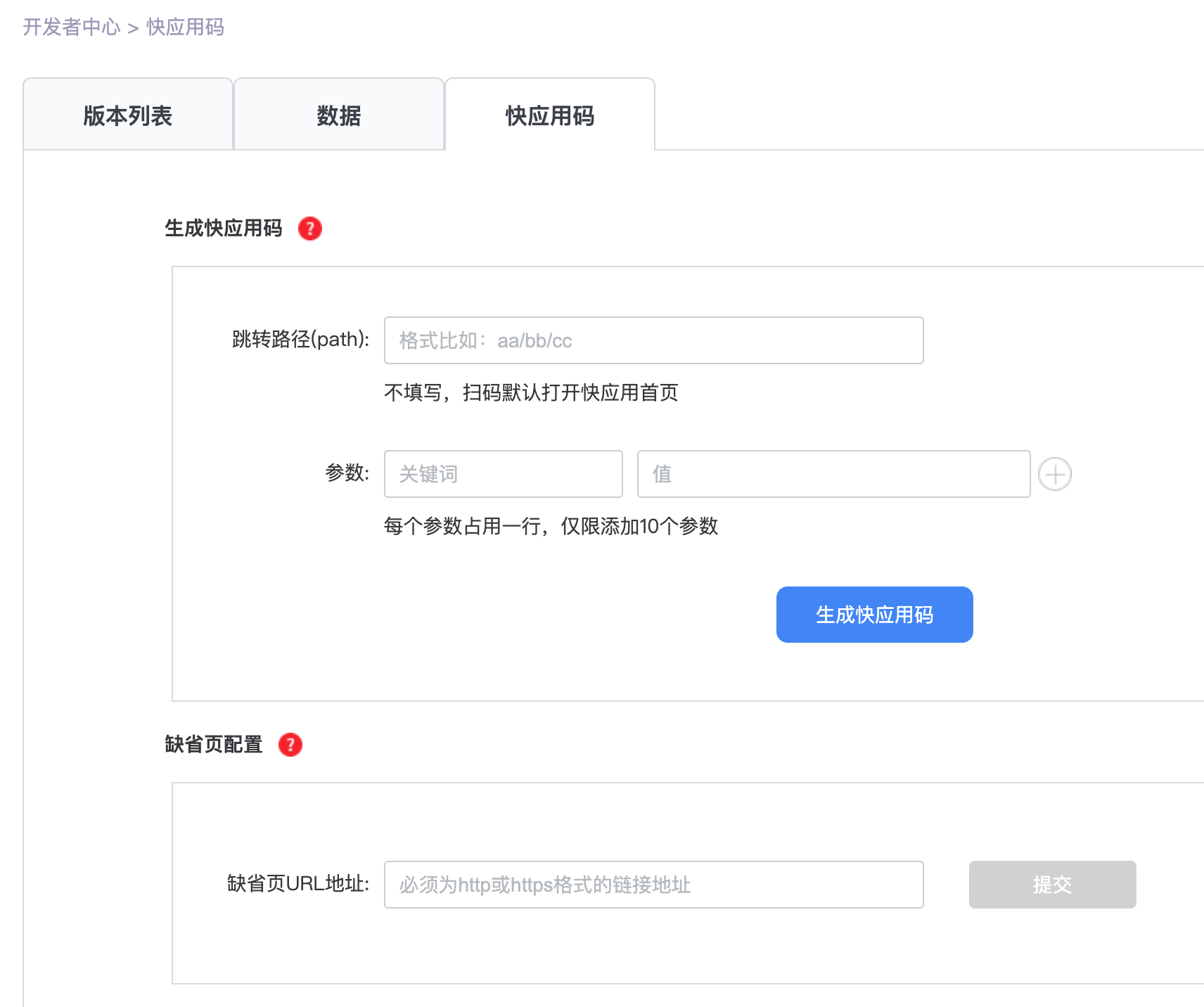
Task: Switch to the 版本列表 tab
Action: pos(128,115)
